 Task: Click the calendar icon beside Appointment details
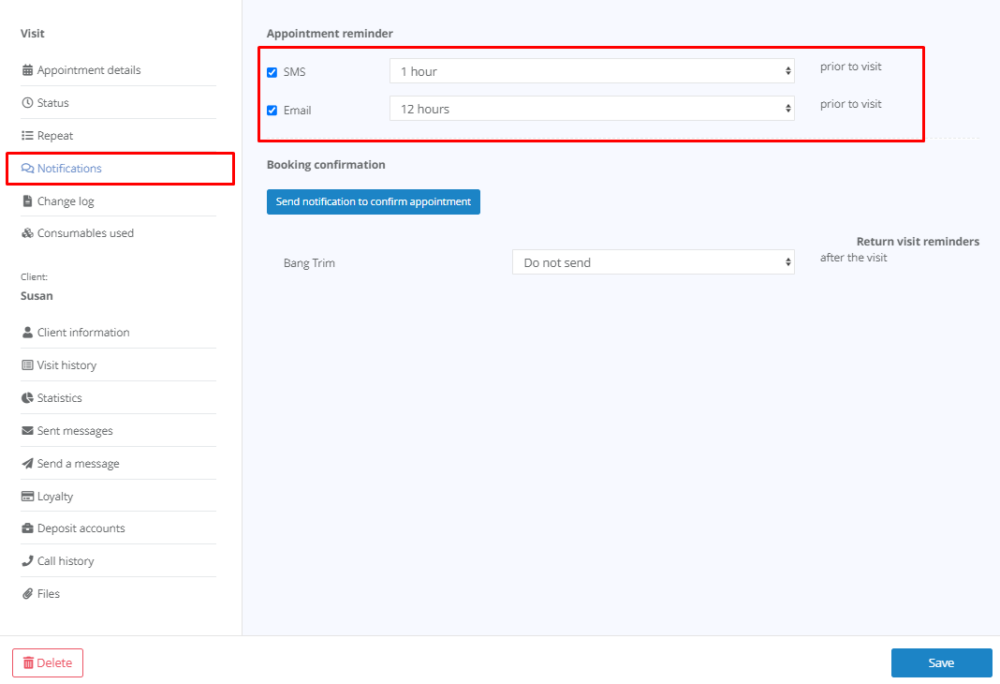tap(27, 70)
